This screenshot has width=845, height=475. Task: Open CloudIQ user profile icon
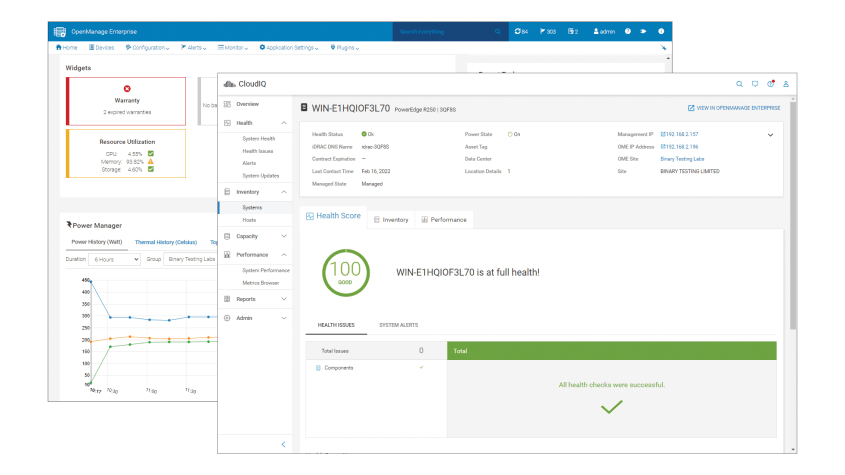click(786, 84)
